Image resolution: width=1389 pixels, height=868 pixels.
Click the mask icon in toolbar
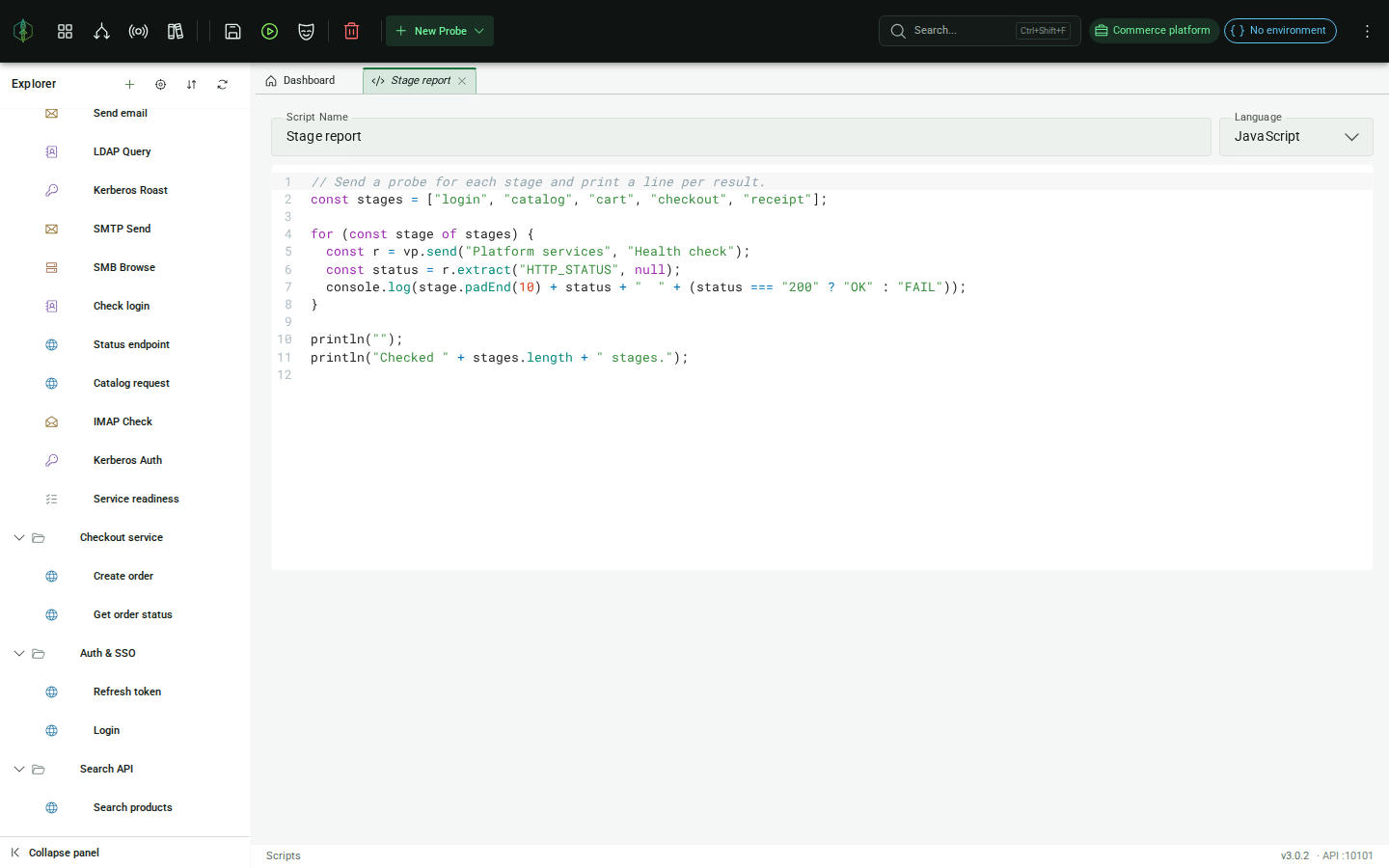pos(306,31)
